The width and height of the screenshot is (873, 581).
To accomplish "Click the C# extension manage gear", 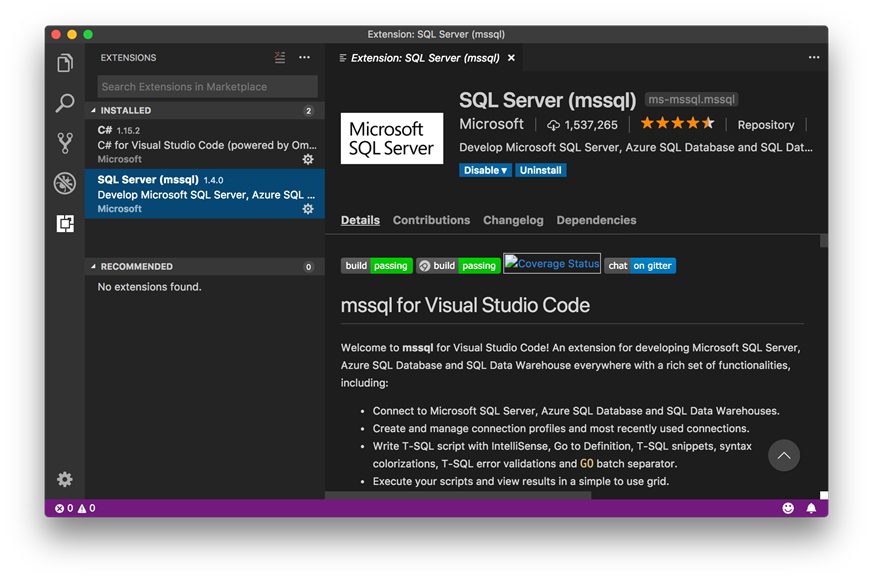I will coord(308,160).
